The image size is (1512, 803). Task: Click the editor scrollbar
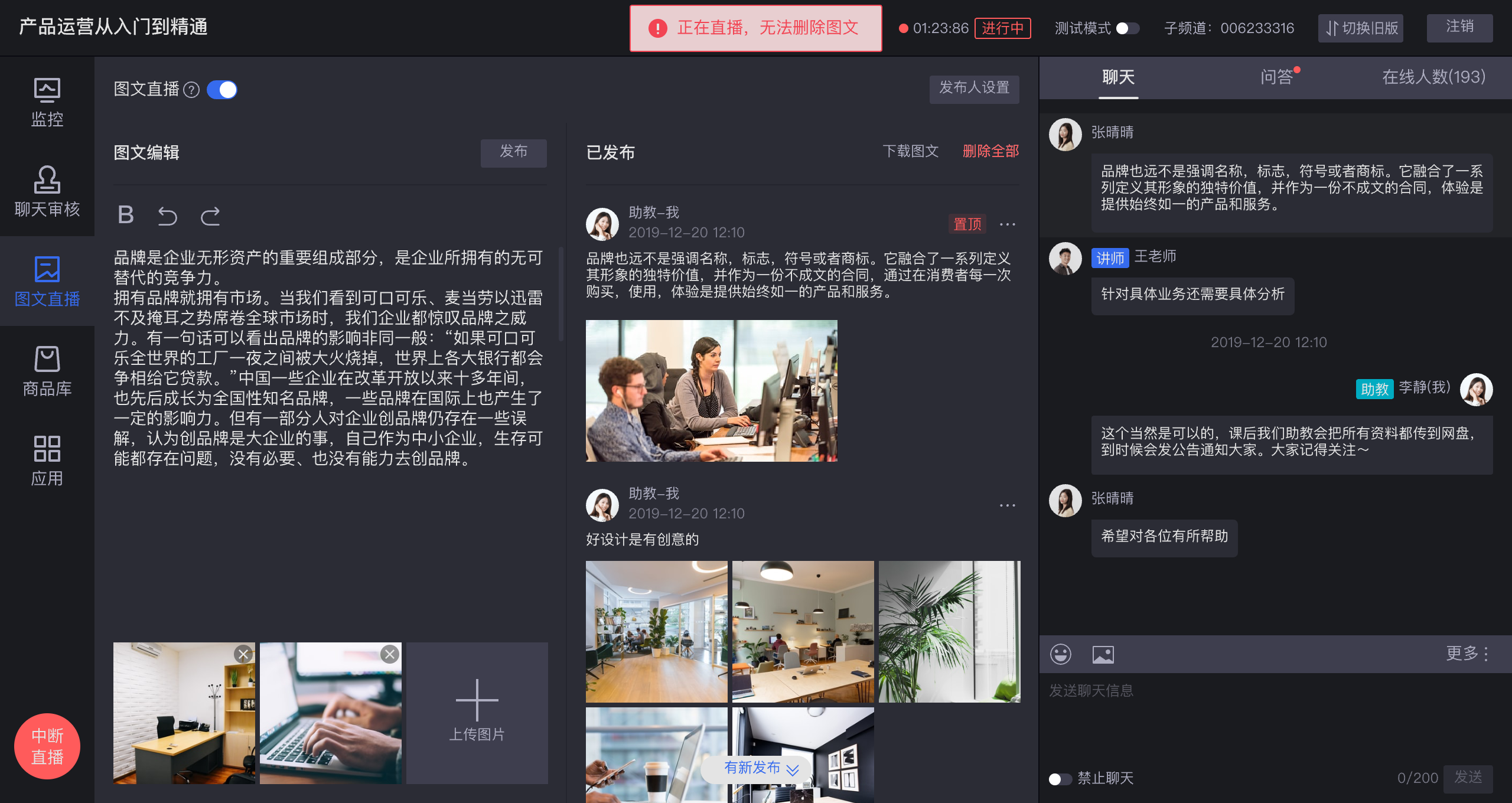[561, 293]
